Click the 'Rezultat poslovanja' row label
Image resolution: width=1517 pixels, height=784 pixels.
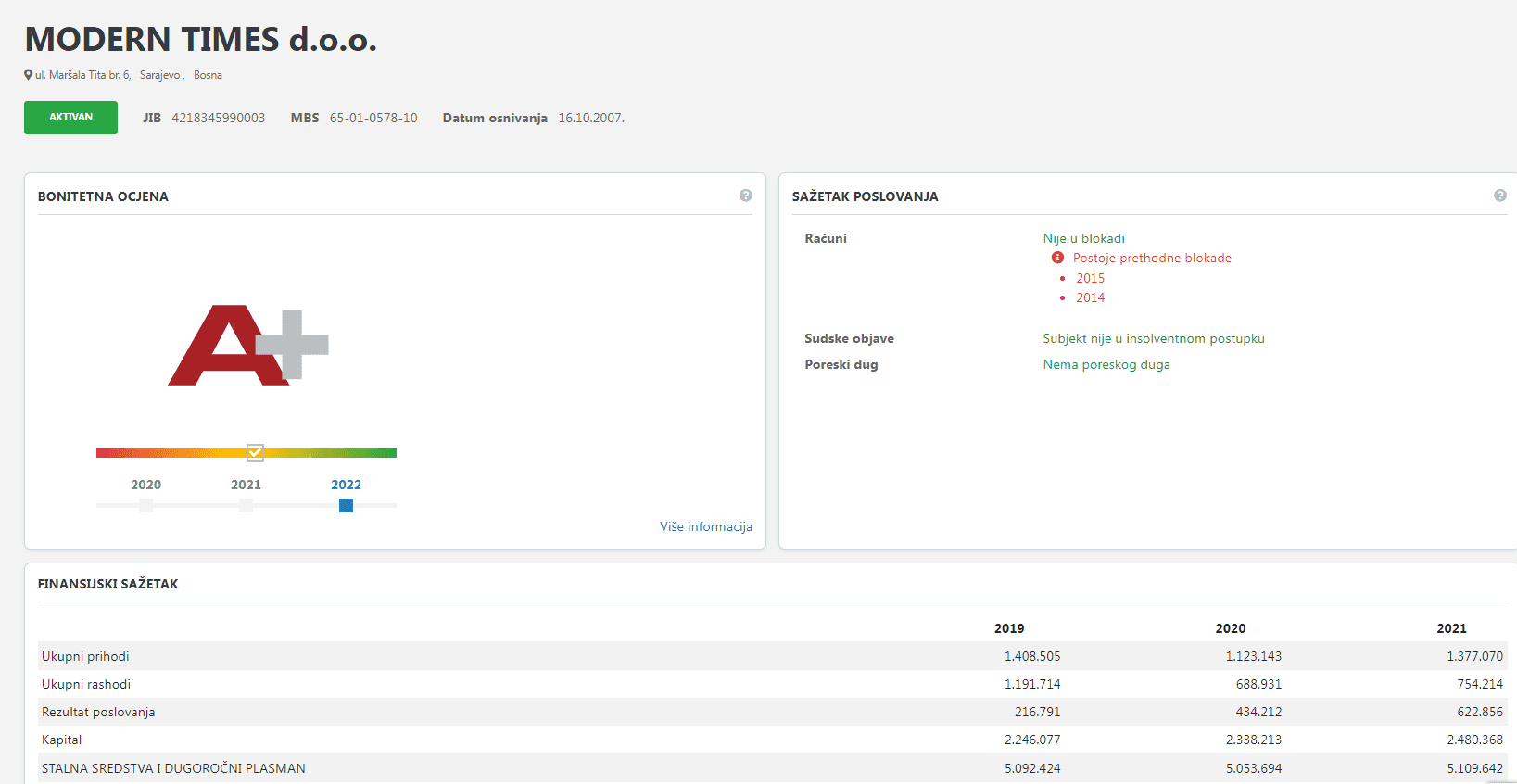[x=98, y=712]
